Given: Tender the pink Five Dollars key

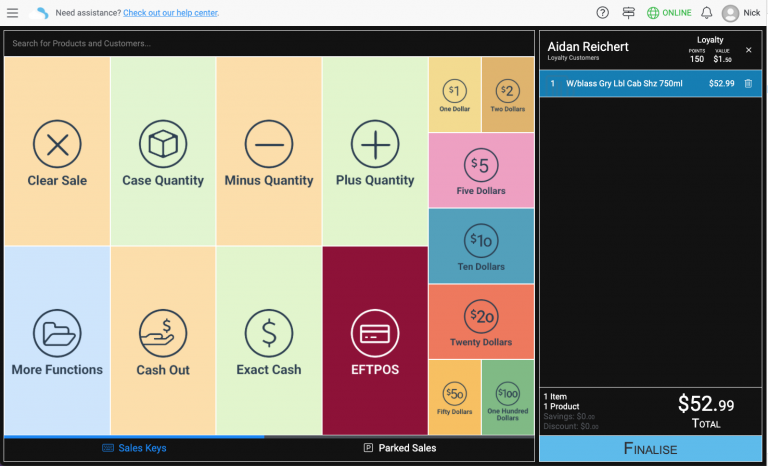Looking at the screenshot, I should click(x=481, y=170).
